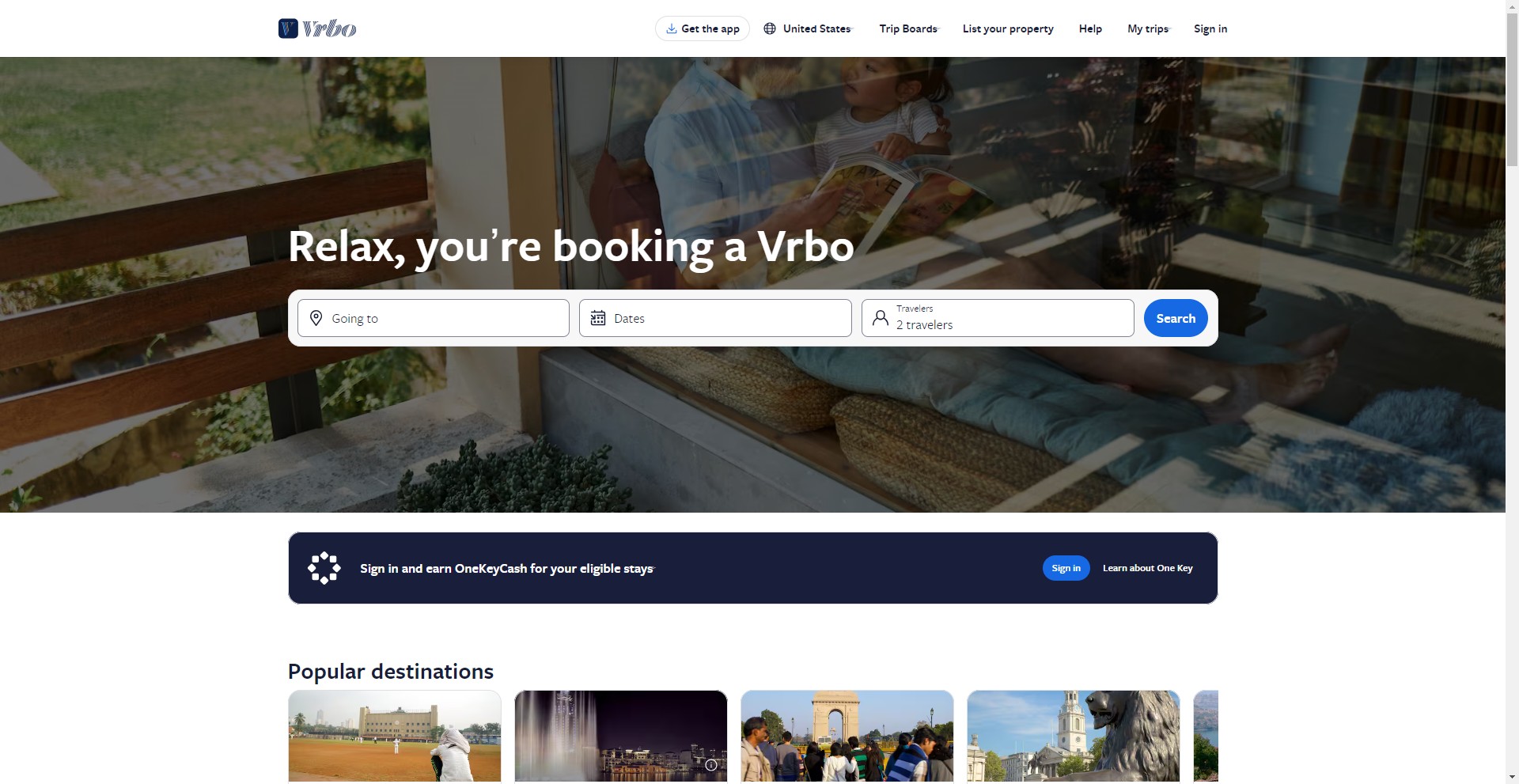Click the globe icon beside United States
The width and height of the screenshot is (1519, 784).
[770, 28]
